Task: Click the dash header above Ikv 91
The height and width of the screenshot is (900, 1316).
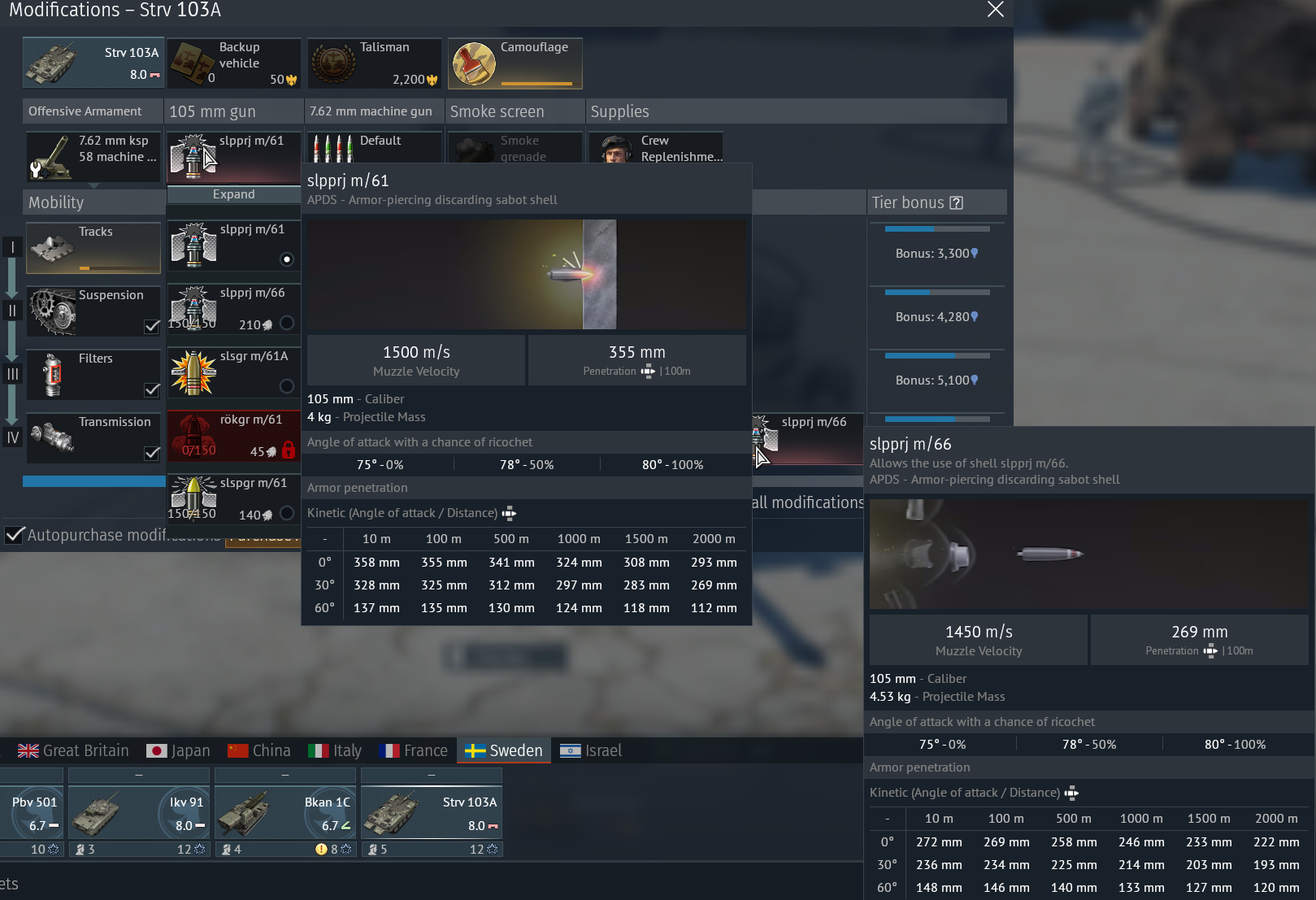Action: [139, 775]
